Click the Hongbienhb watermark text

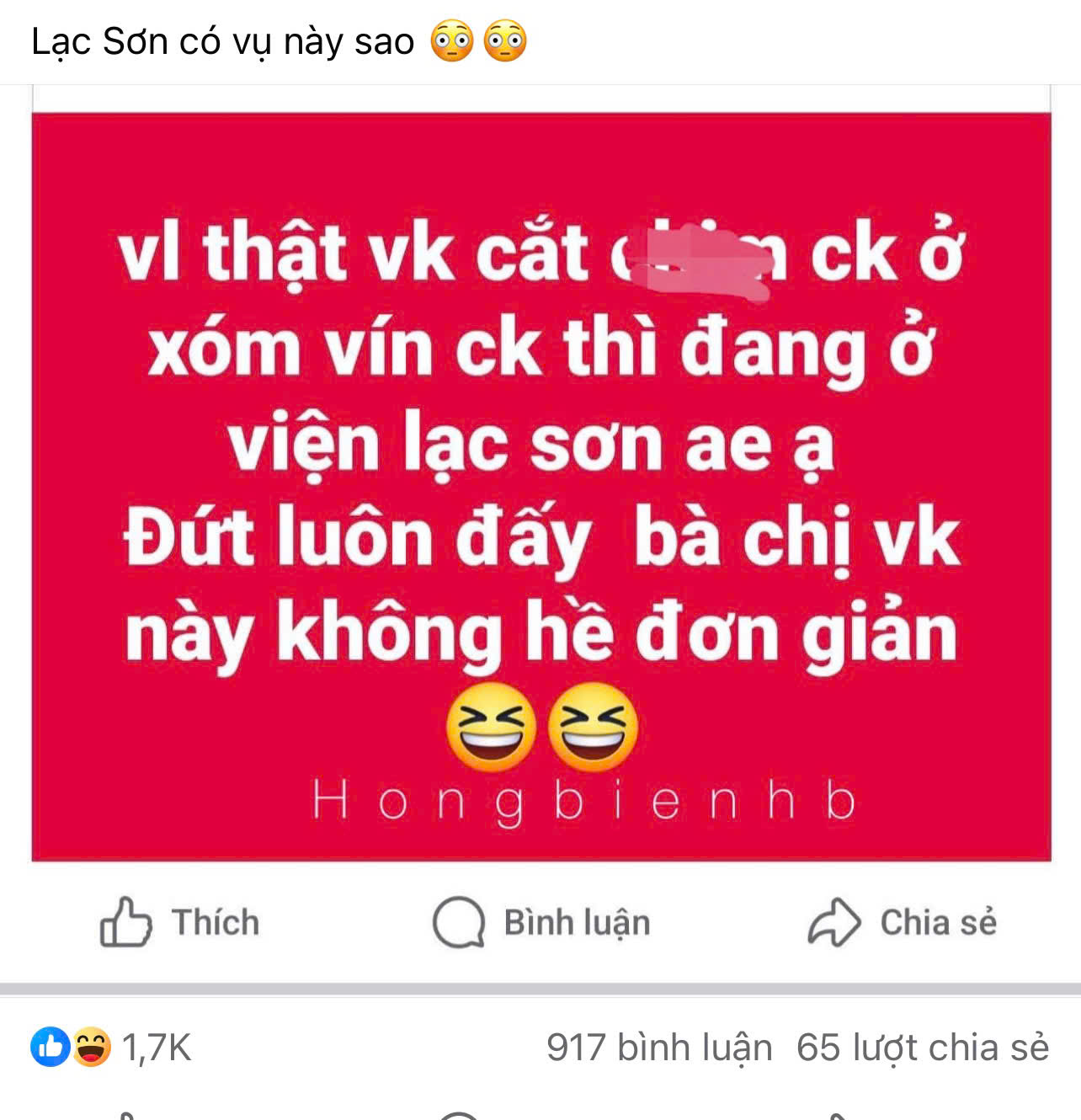pos(584,801)
